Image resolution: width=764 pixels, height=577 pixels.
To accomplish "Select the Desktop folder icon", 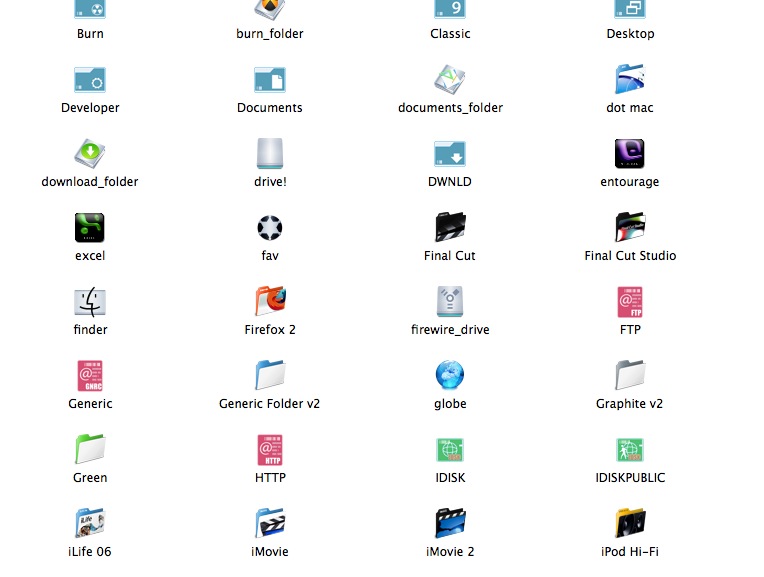I will click(x=630, y=9).
